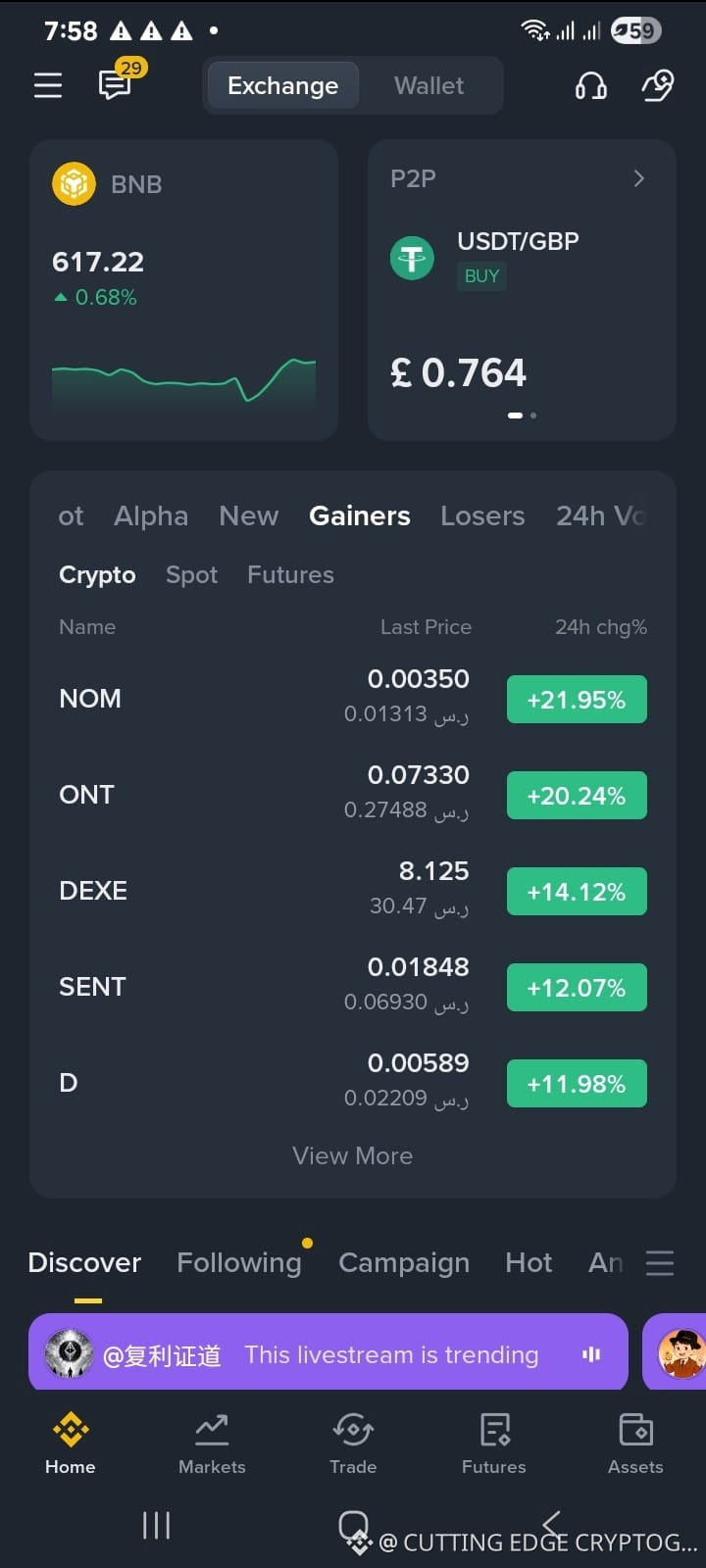Tap the Assets wallet icon
Screen dimensions: 706x1568
(x=635, y=1430)
